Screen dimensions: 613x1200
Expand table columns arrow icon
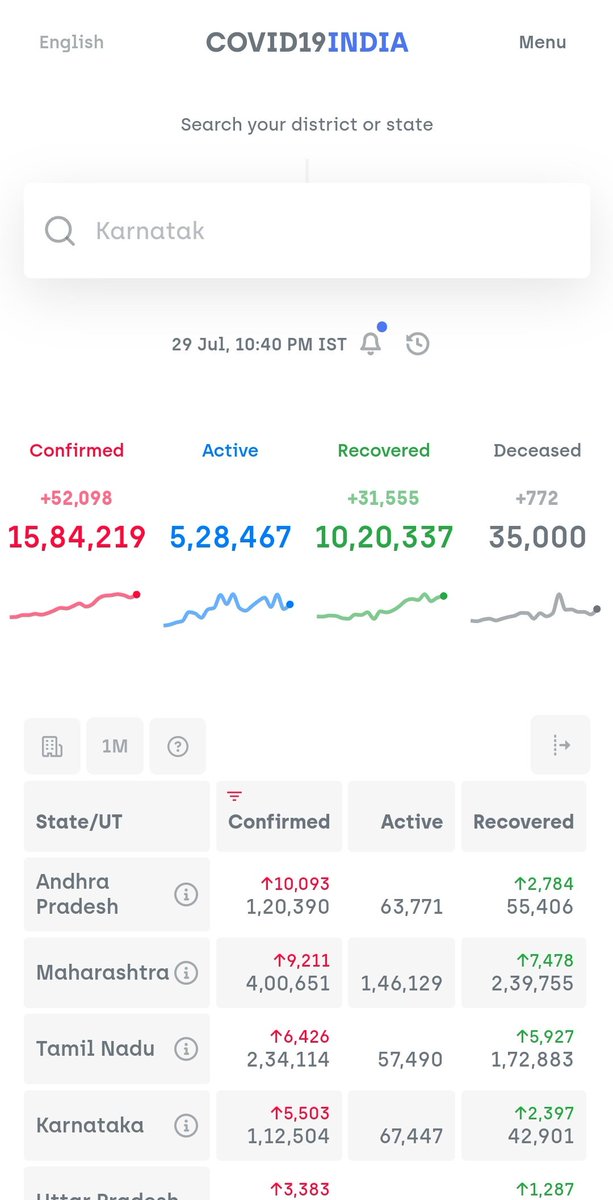561,745
